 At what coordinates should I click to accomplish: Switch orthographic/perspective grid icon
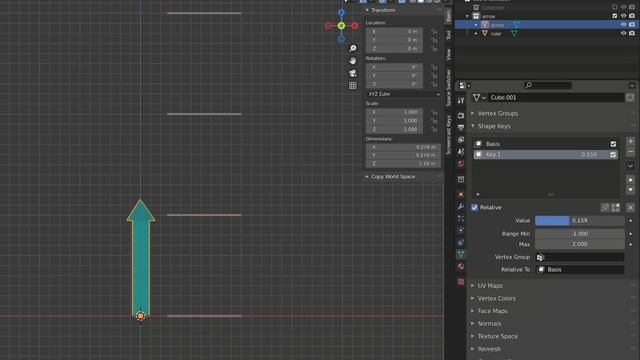(x=353, y=85)
